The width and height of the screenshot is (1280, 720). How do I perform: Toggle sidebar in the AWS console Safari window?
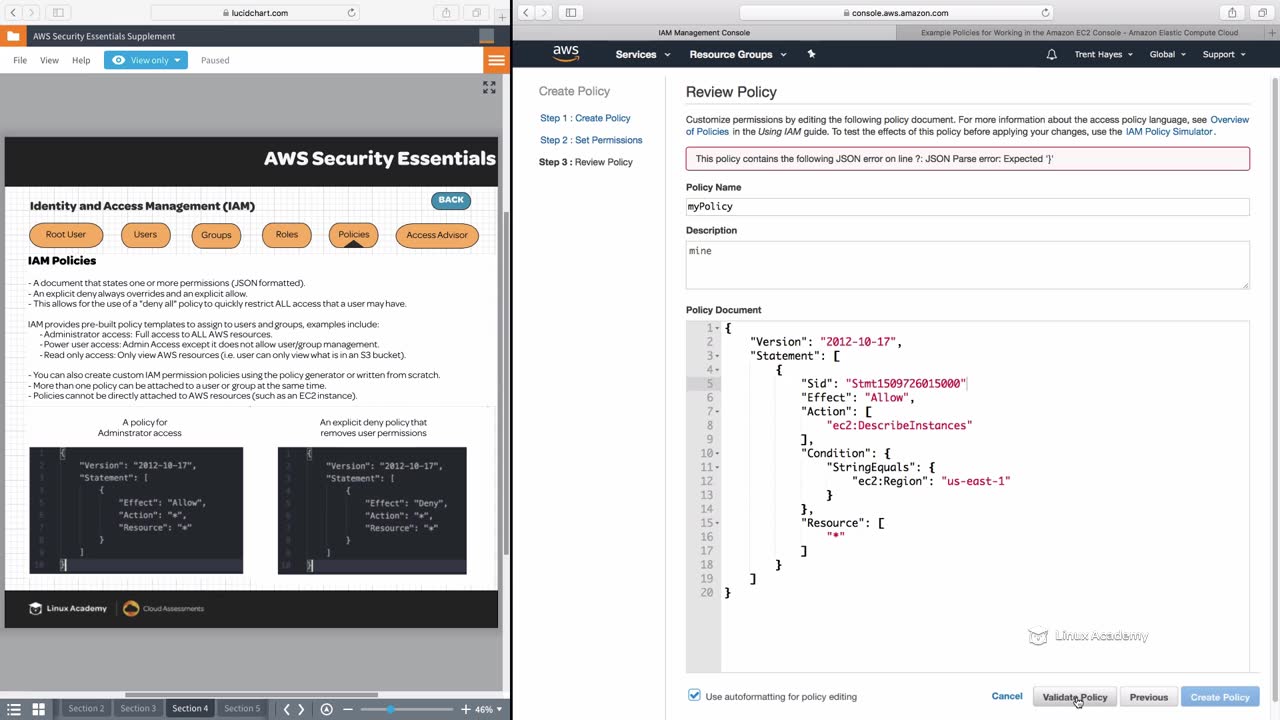[x=571, y=13]
